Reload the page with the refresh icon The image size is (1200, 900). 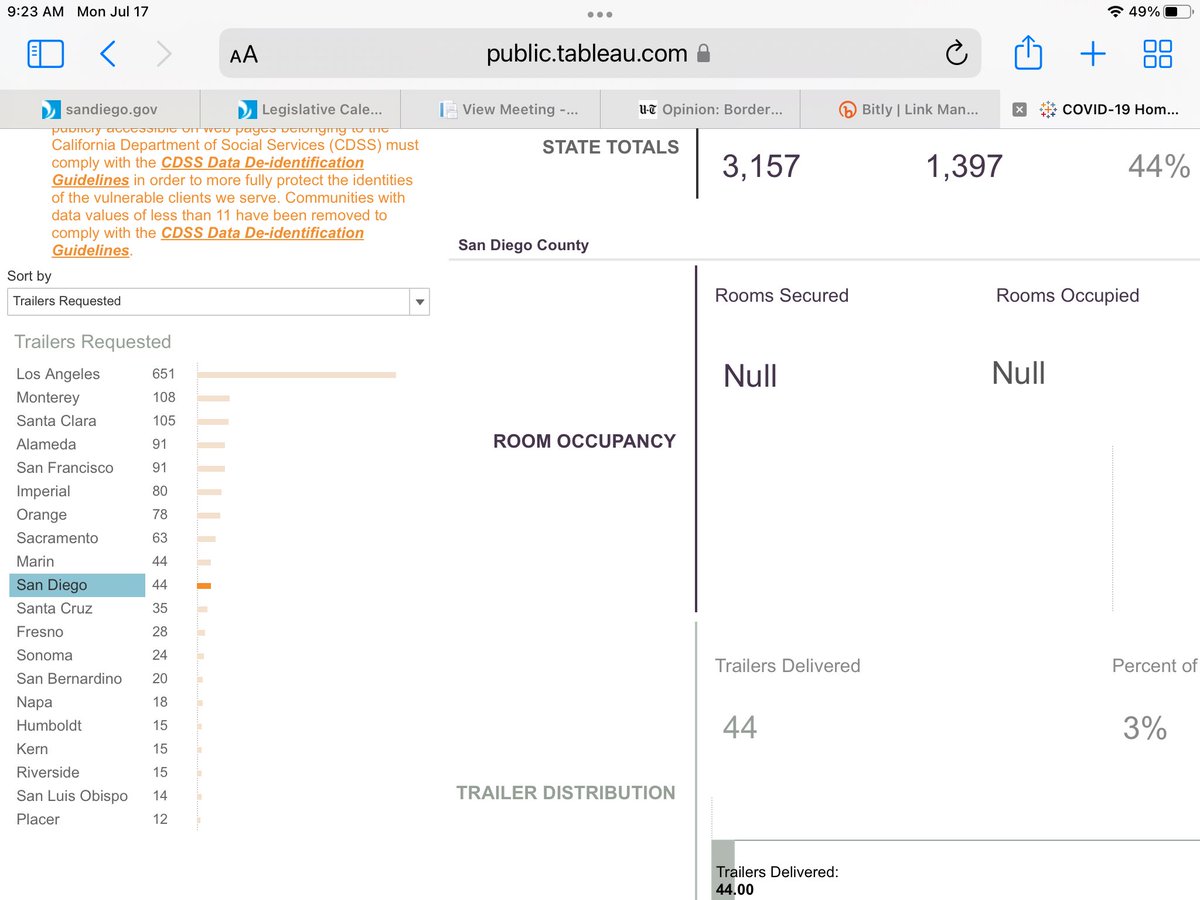956,53
